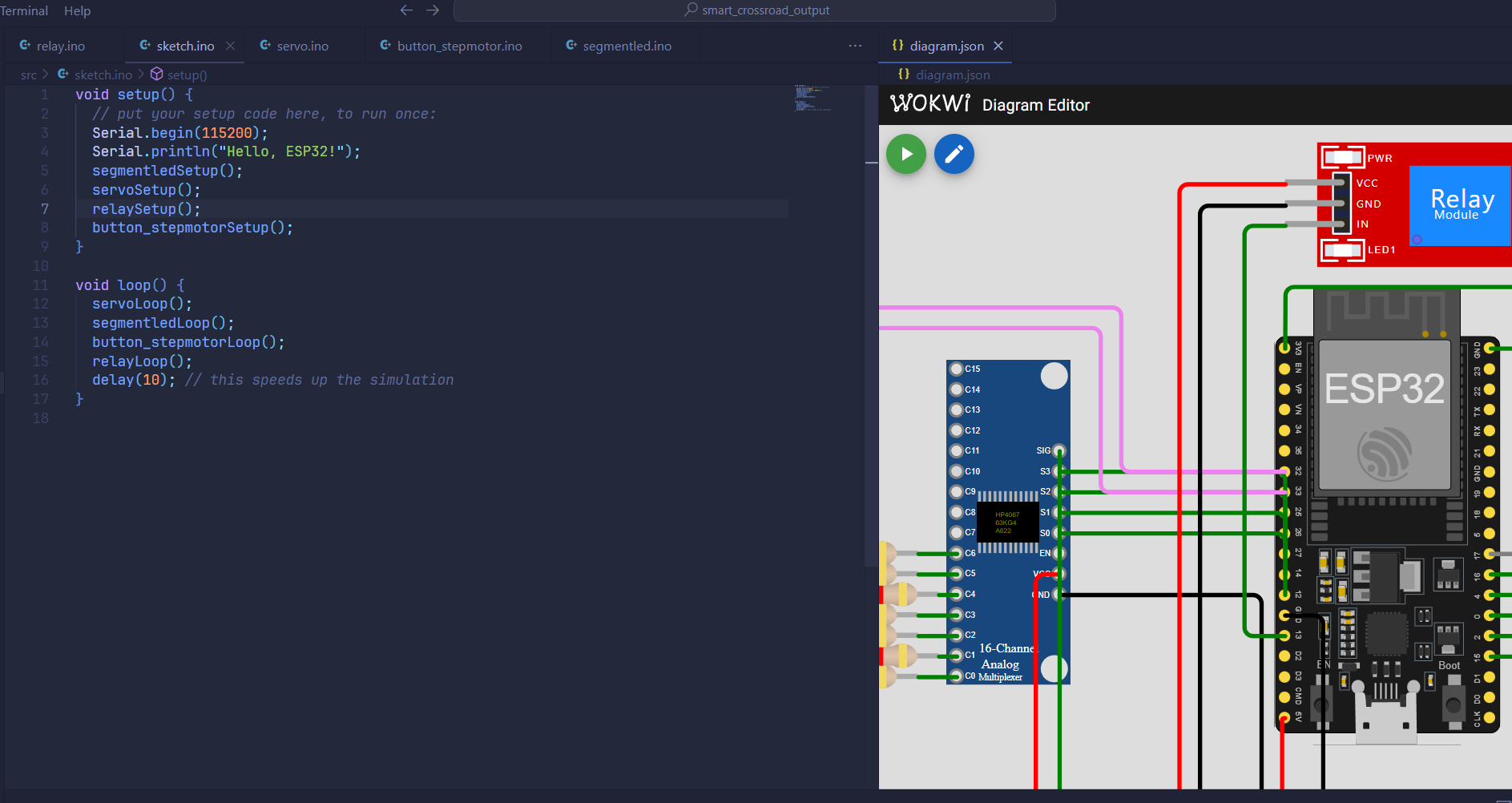Open the Help menu
Image resolution: width=1512 pixels, height=803 pixels.
point(77,10)
